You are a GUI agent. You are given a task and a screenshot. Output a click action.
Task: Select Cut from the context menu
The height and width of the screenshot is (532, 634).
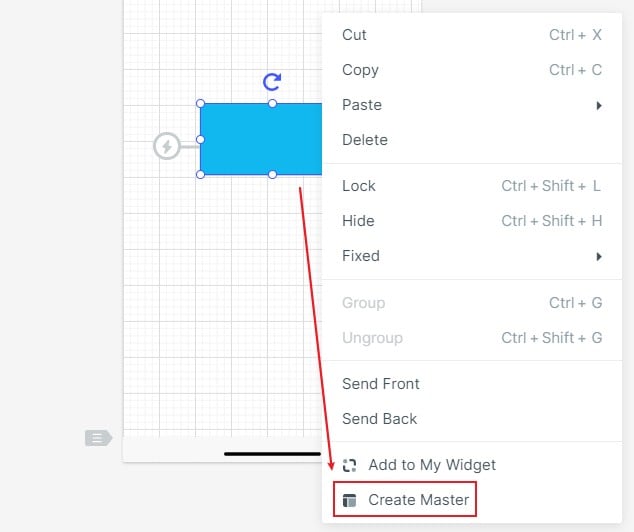[355, 35]
